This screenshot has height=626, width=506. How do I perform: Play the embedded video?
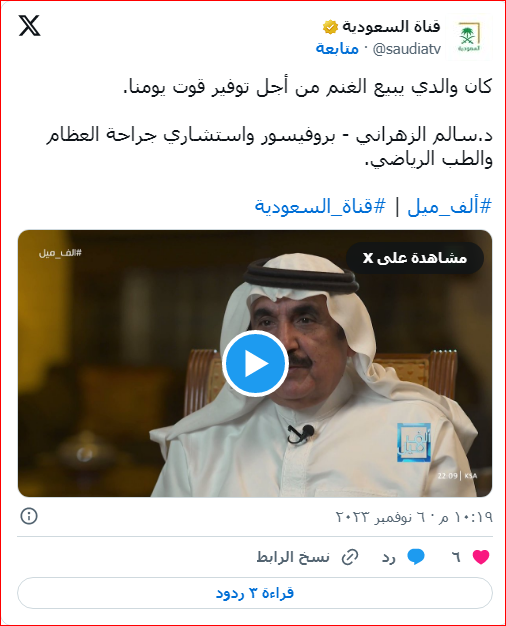point(255,363)
